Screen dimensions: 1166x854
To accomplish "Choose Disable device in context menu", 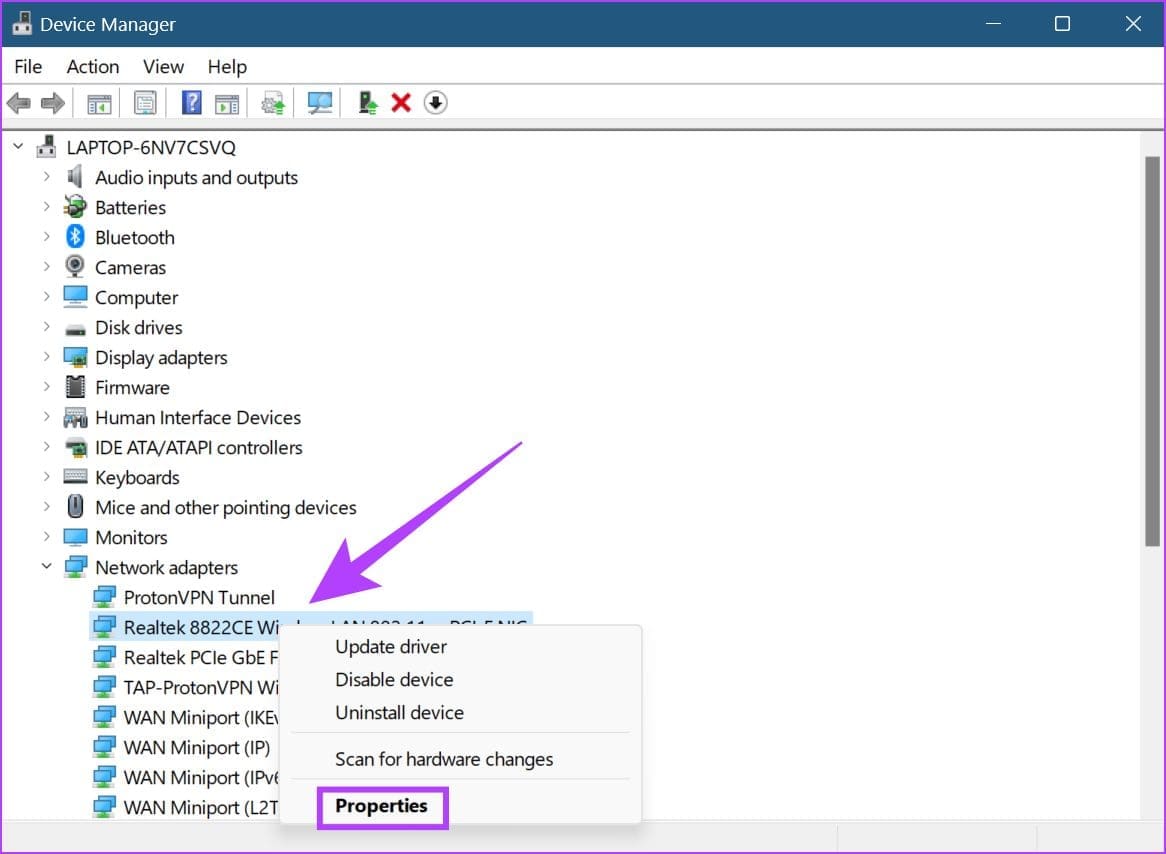I will pos(394,680).
